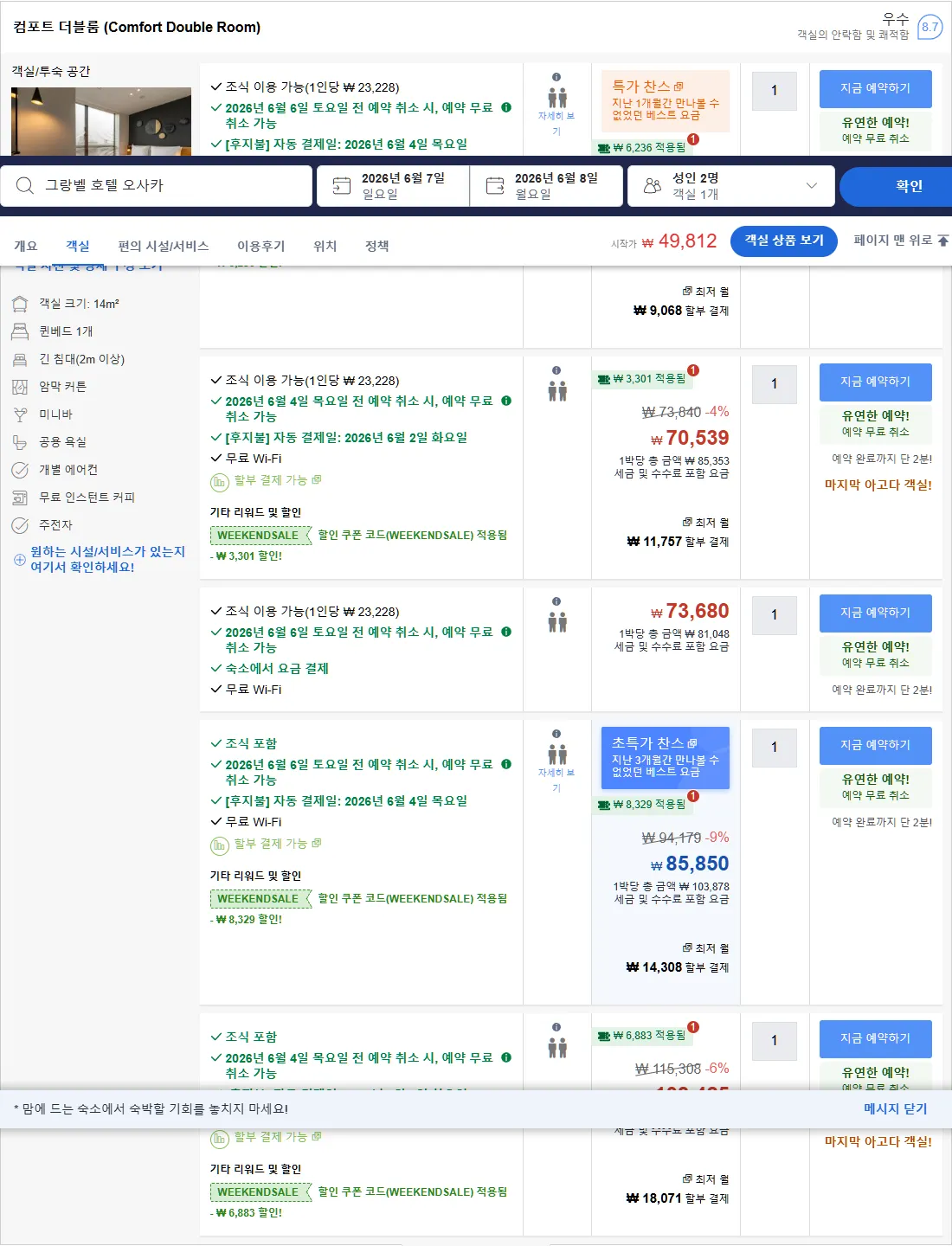This screenshot has width=952, height=1246.
Task: Switch to the 위치 tab
Action: click(325, 246)
